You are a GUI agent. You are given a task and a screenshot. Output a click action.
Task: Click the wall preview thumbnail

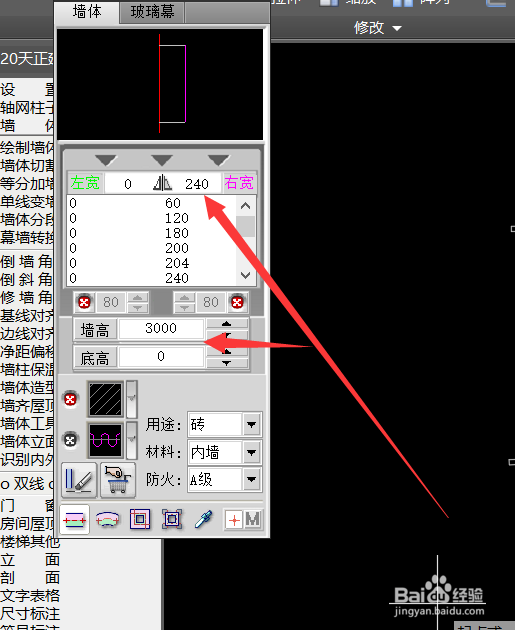click(x=160, y=84)
